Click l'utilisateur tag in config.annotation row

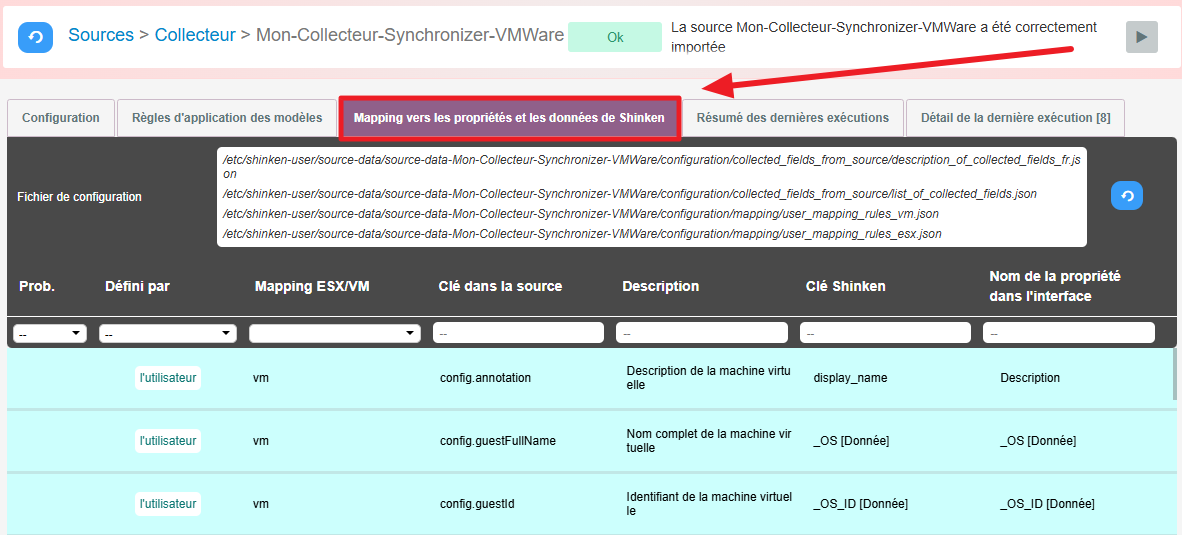click(x=168, y=378)
